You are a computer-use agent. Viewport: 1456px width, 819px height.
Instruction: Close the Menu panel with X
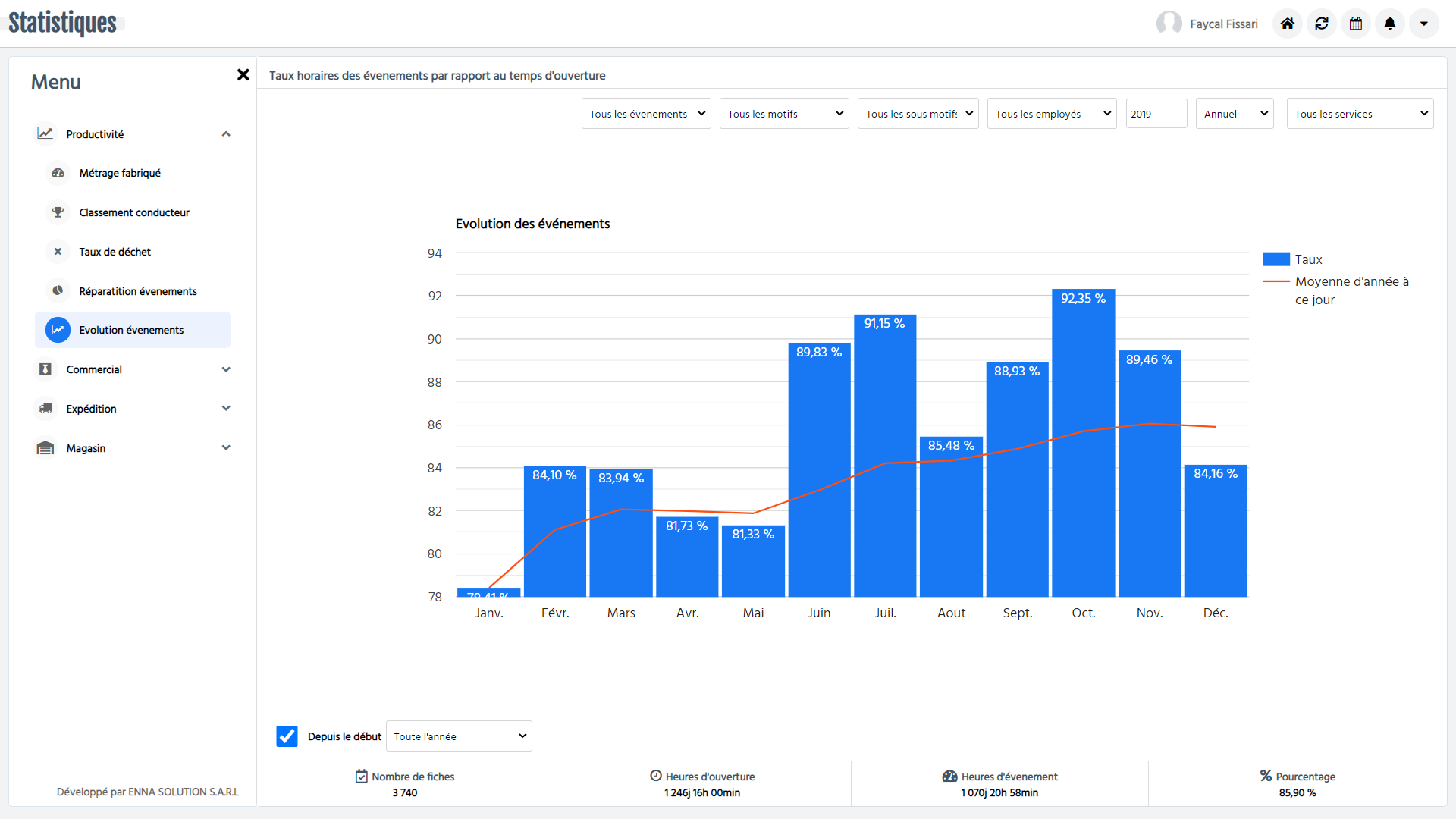[x=243, y=74]
